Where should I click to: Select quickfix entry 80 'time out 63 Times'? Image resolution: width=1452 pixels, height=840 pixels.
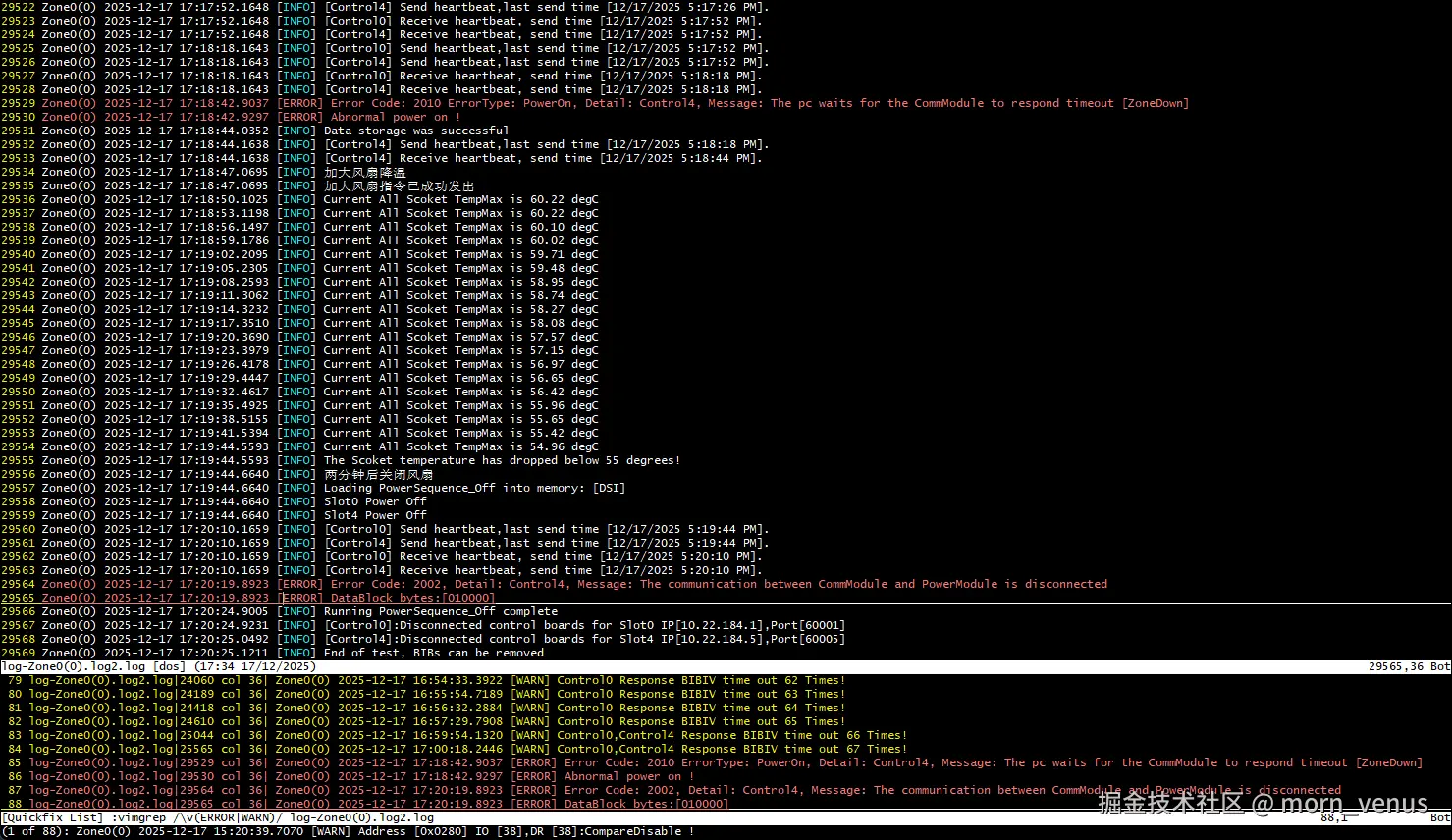(x=426, y=694)
